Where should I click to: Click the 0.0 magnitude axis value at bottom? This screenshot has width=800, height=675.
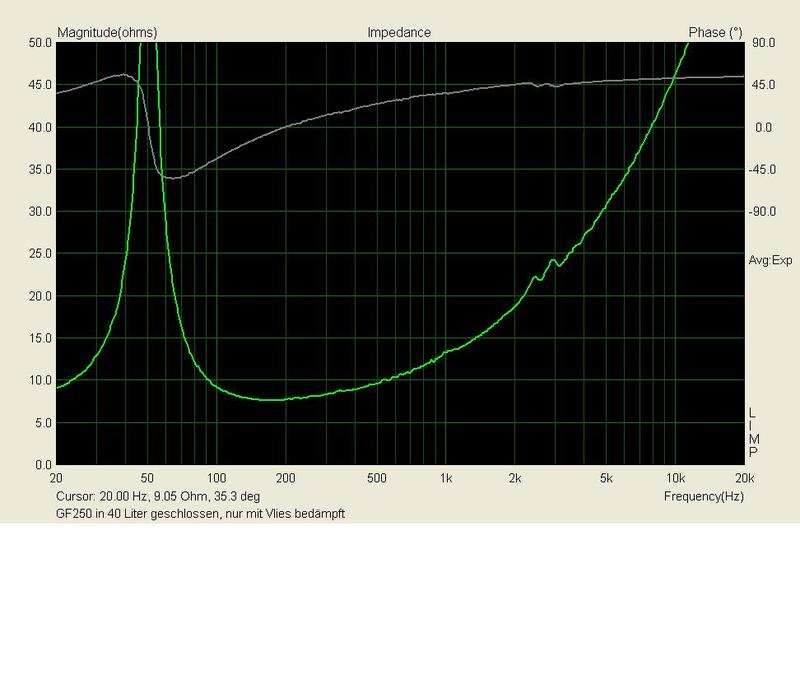(43, 465)
